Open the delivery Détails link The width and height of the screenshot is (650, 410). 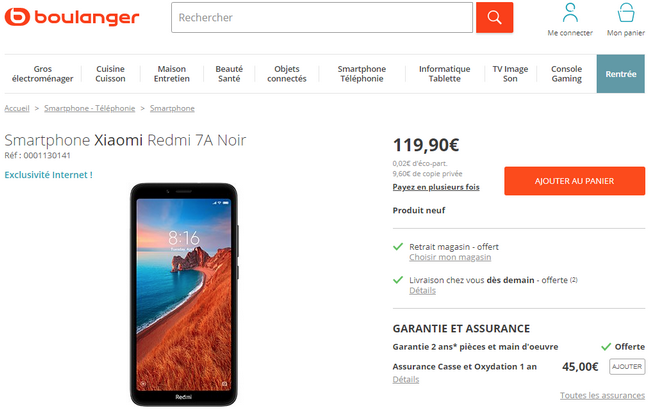click(x=422, y=291)
